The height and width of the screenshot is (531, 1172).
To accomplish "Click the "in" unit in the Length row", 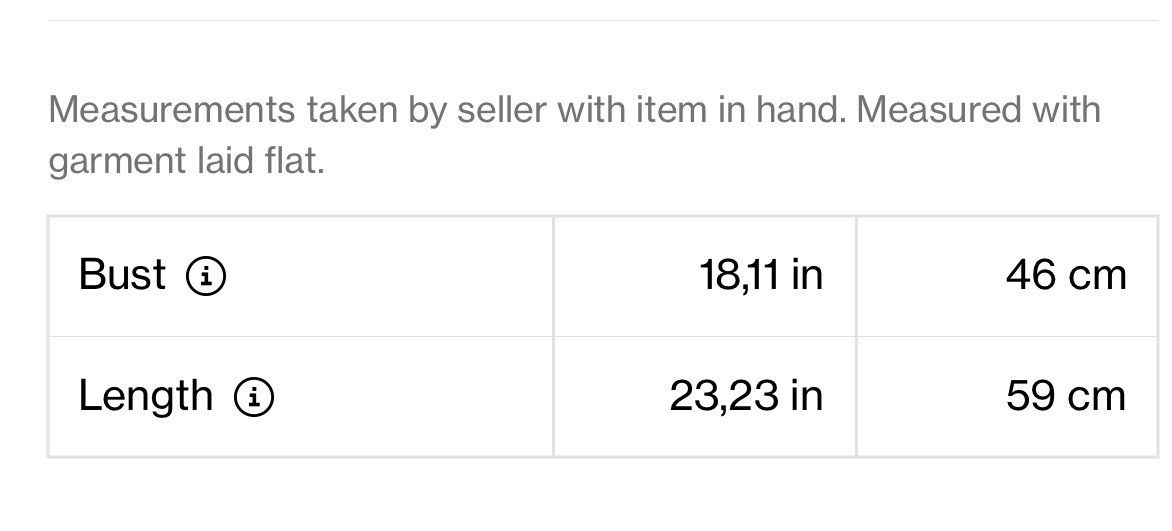I will [x=806, y=396].
